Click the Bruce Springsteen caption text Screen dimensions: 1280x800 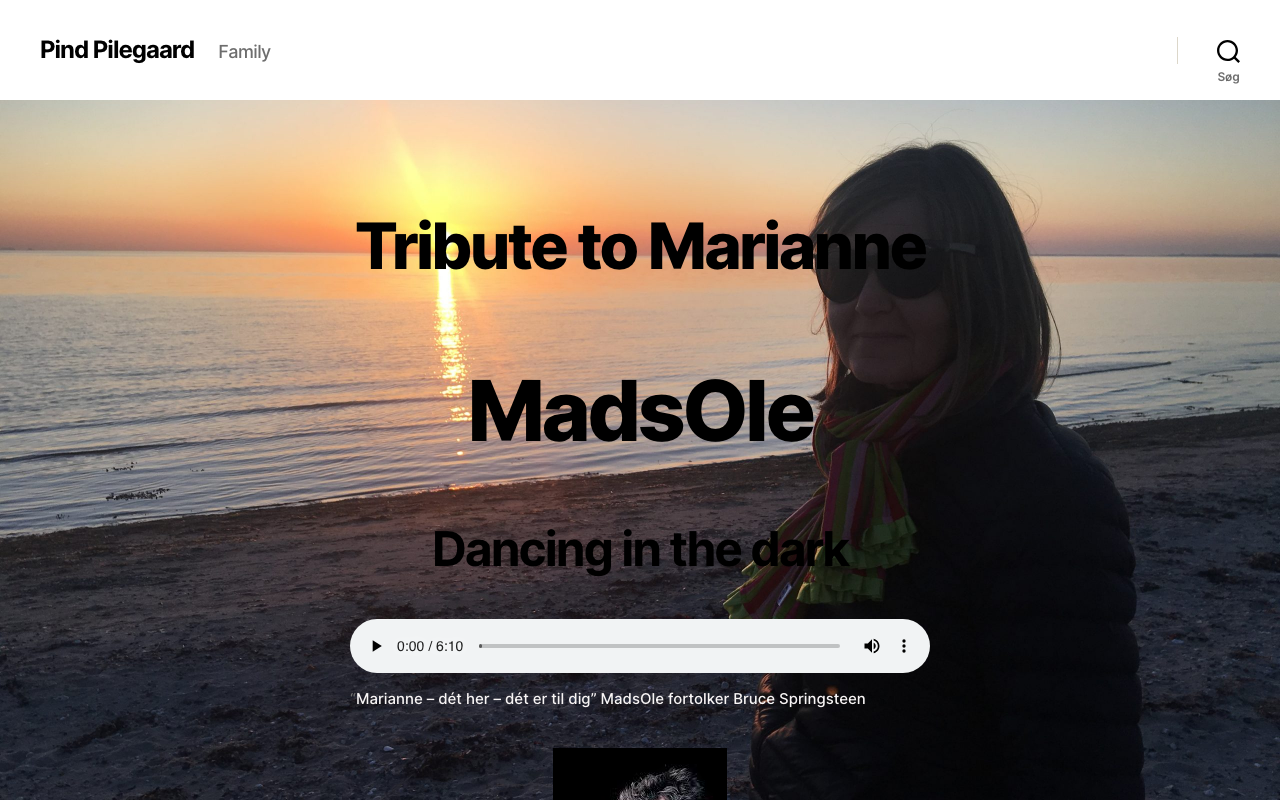(x=799, y=699)
